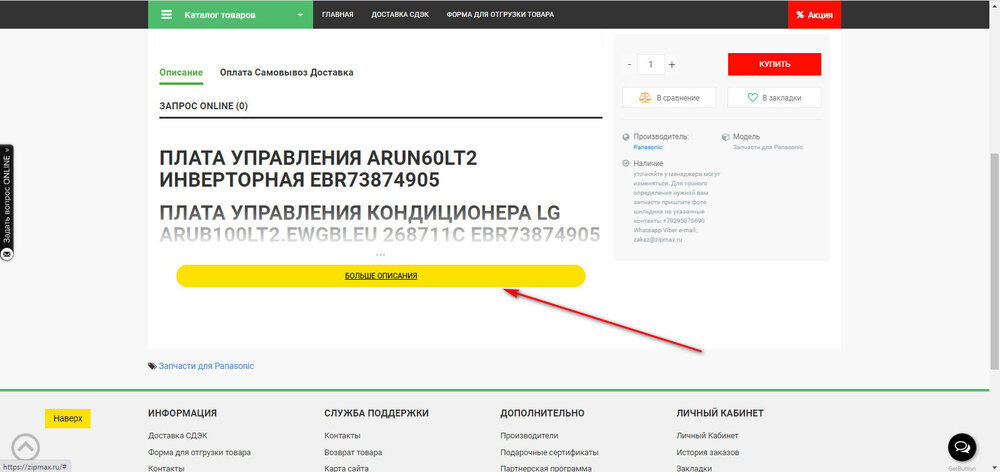Click the quantity input field
This screenshot has width=1000, height=472.
click(650, 64)
